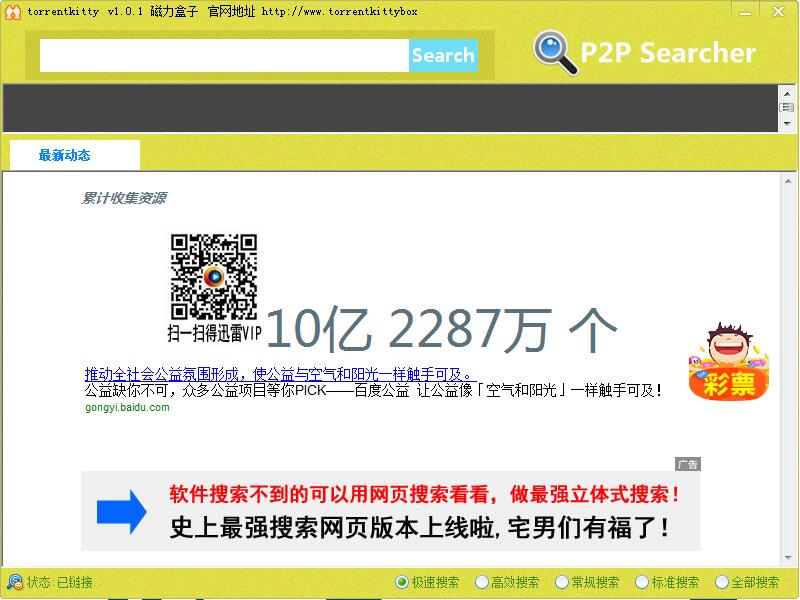Image resolution: width=800 pixels, height=600 pixels.
Task: Click the Search button
Action: click(x=443, y=55)
